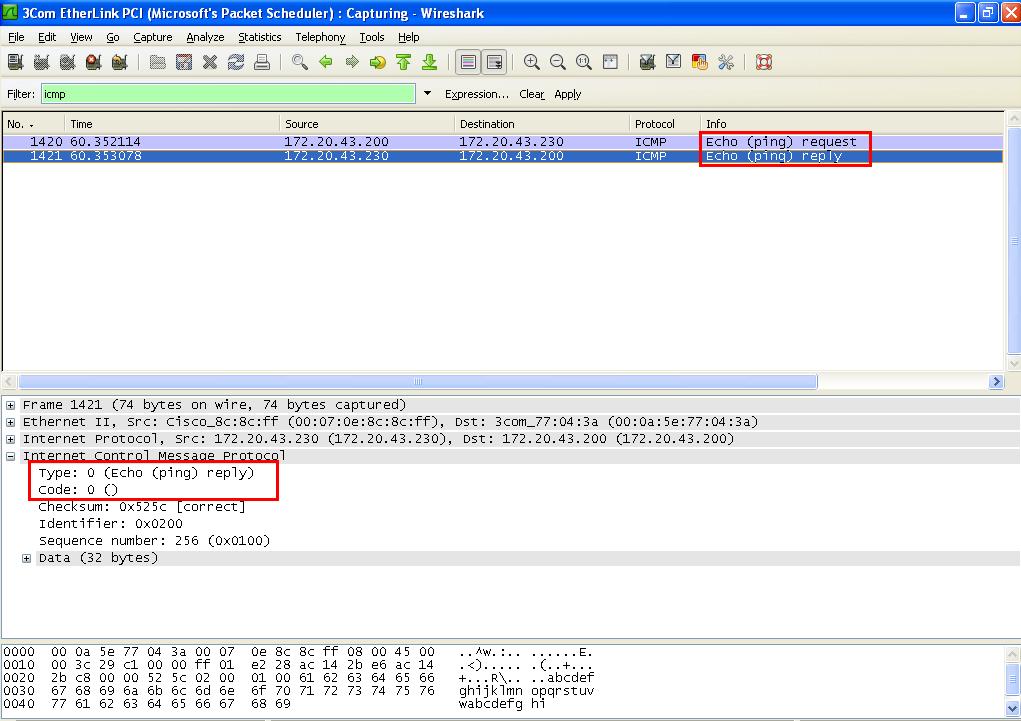Open the View menu

pos(81,37)
